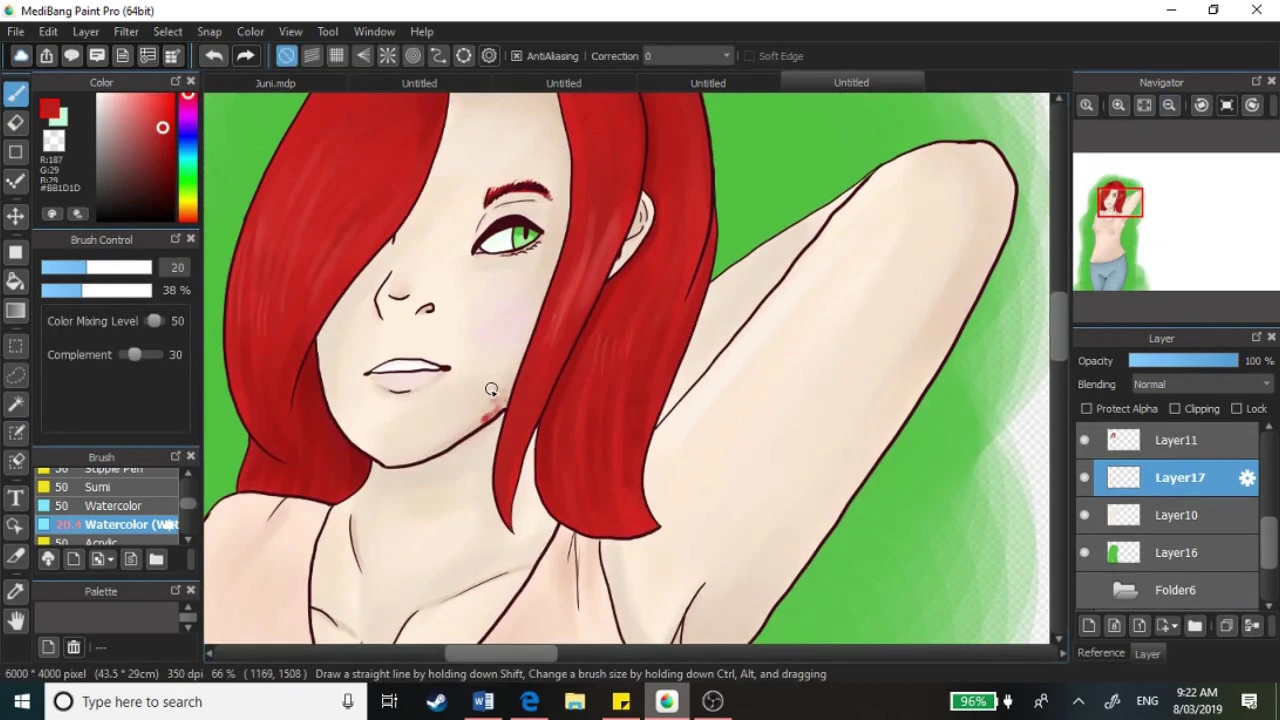Select the Gradient tool
This screenshot has width=1280, height=720.
tap(15, 311)
